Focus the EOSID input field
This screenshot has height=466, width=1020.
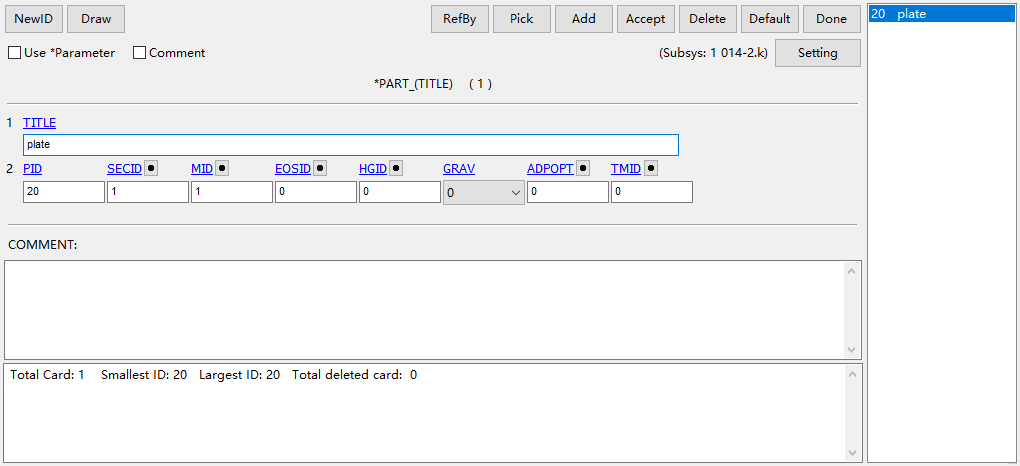coord(315,192)
